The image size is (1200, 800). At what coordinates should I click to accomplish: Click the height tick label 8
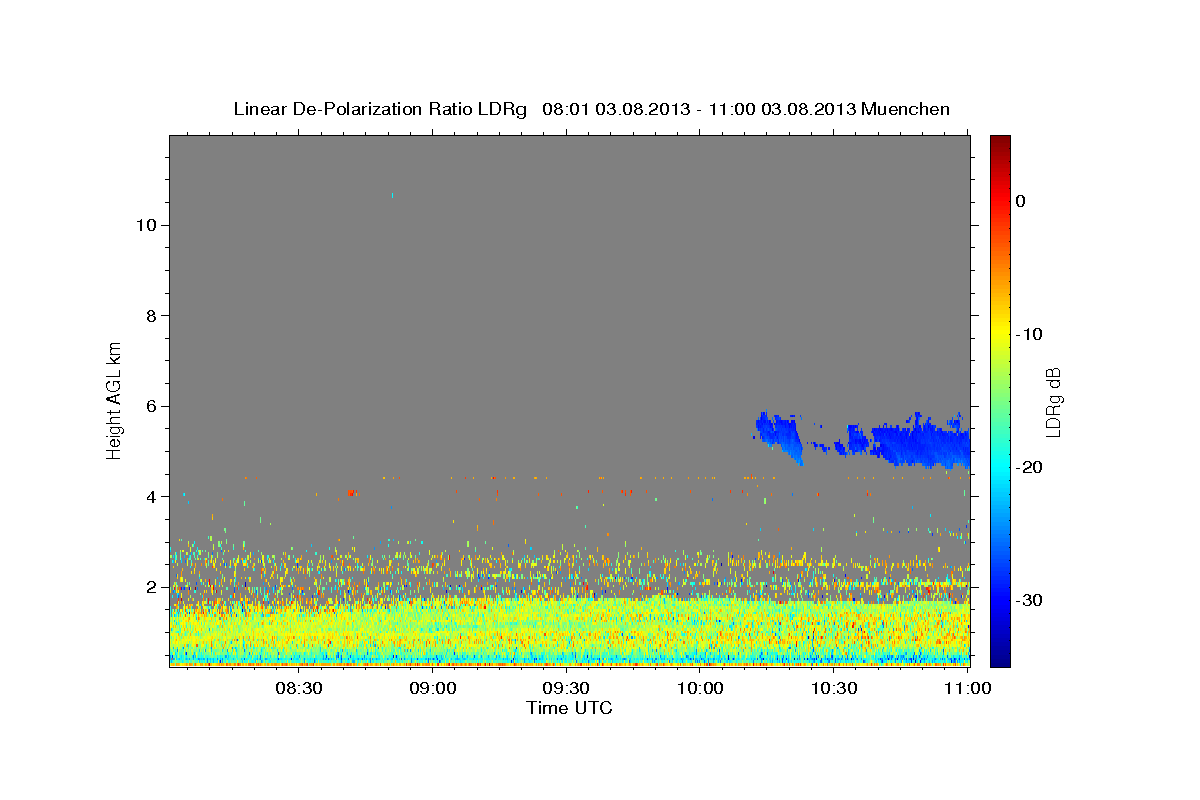pos(151,316)
